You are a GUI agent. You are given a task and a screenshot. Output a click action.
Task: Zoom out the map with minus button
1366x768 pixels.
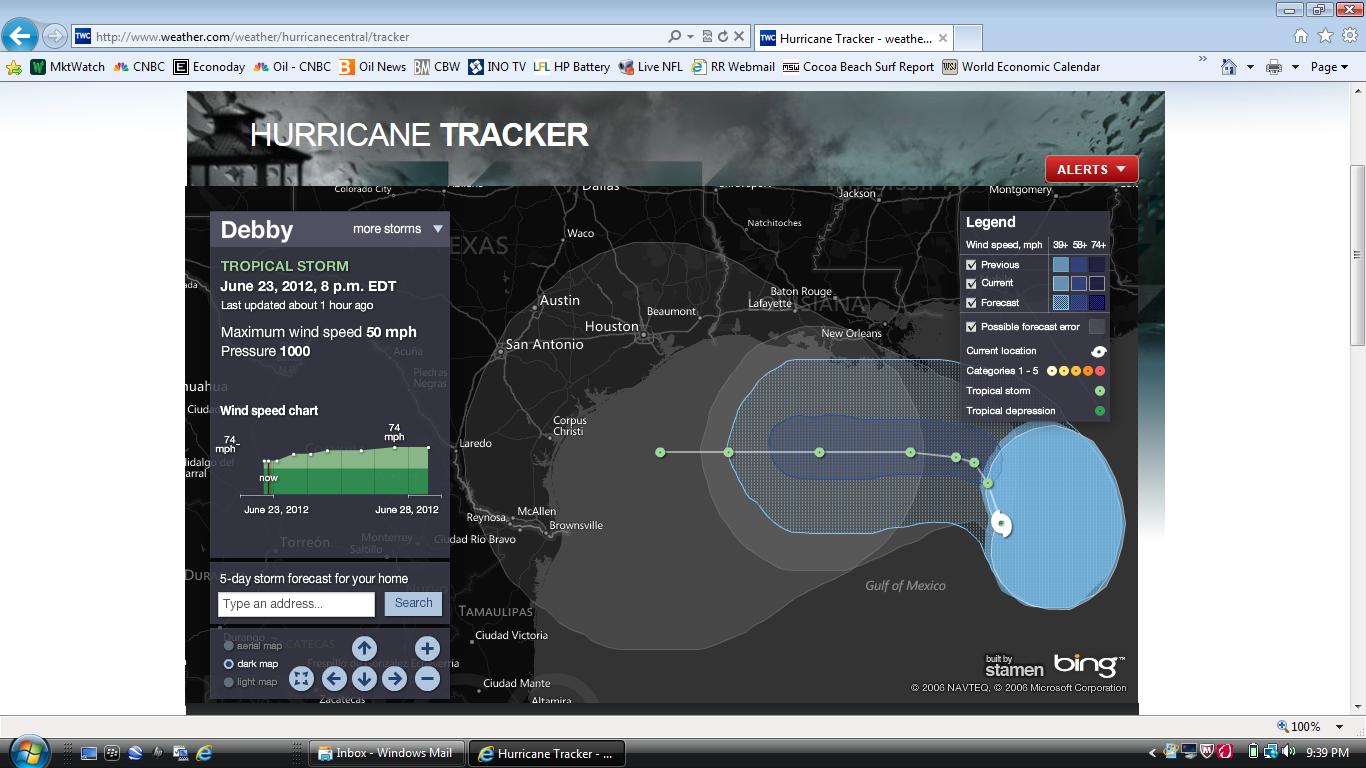tap(427, 679)
